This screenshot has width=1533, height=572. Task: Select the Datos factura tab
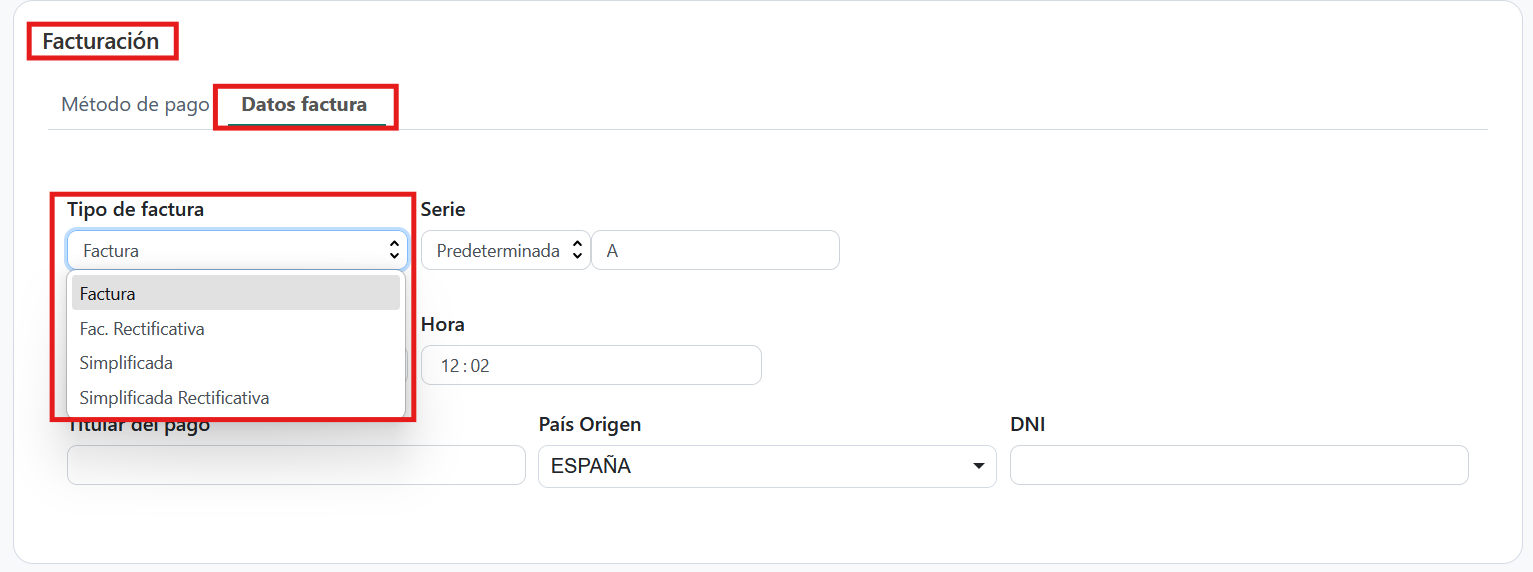coord(304,105)
